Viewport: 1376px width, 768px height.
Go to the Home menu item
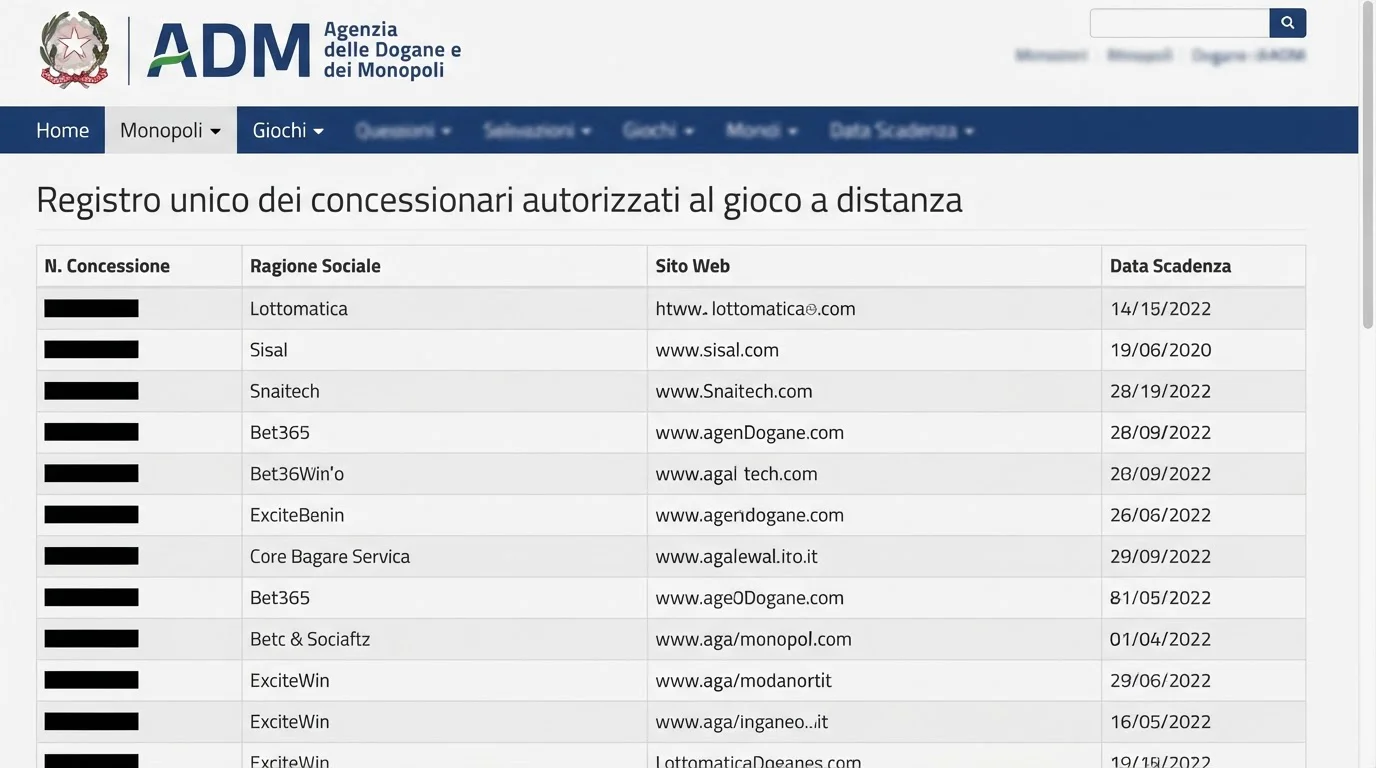pyautogui.click(x=62, y=130)
